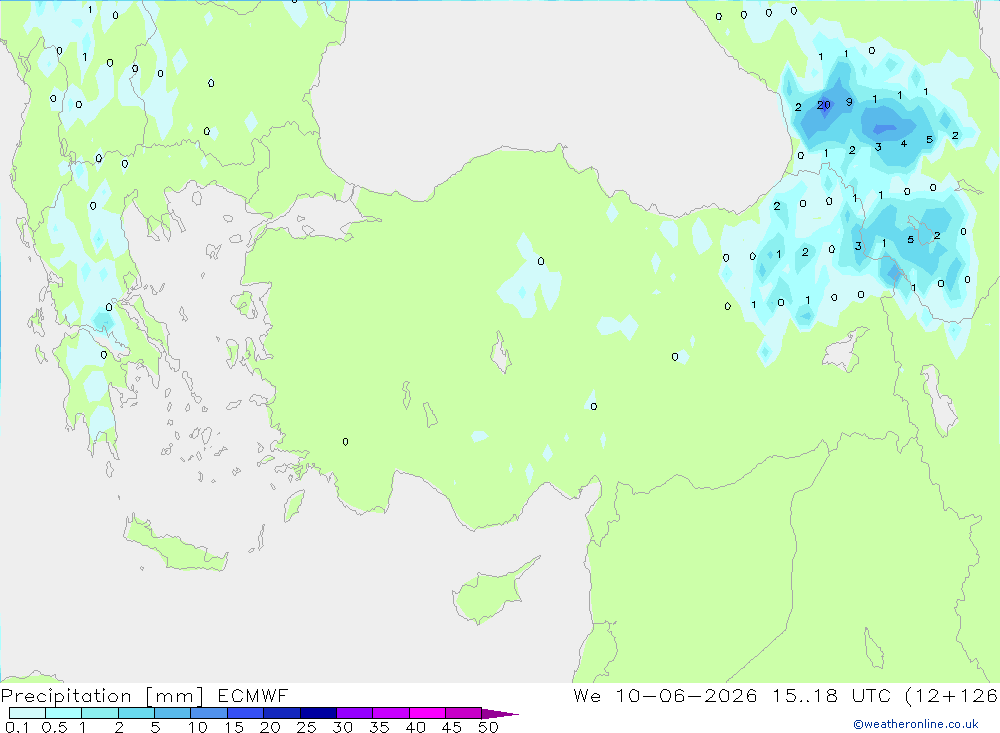Click the "We" weekday label
This screenshot has height=733, width=1000.
tap(587, 695)
